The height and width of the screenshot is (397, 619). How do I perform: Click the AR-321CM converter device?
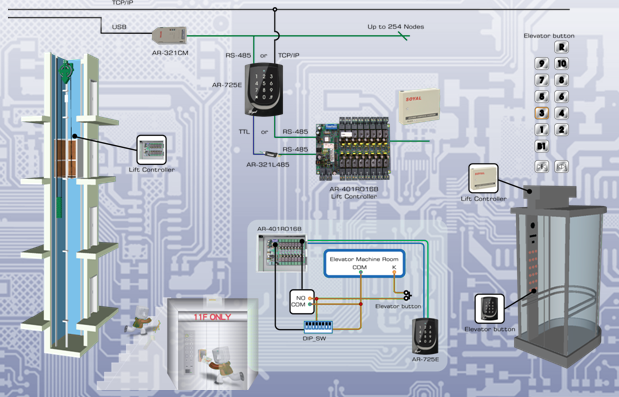tap(169, 35)
